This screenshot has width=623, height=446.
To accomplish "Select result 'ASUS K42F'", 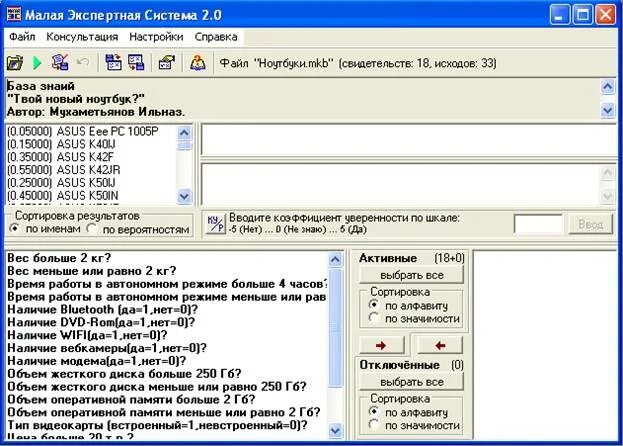I will 60,157.
